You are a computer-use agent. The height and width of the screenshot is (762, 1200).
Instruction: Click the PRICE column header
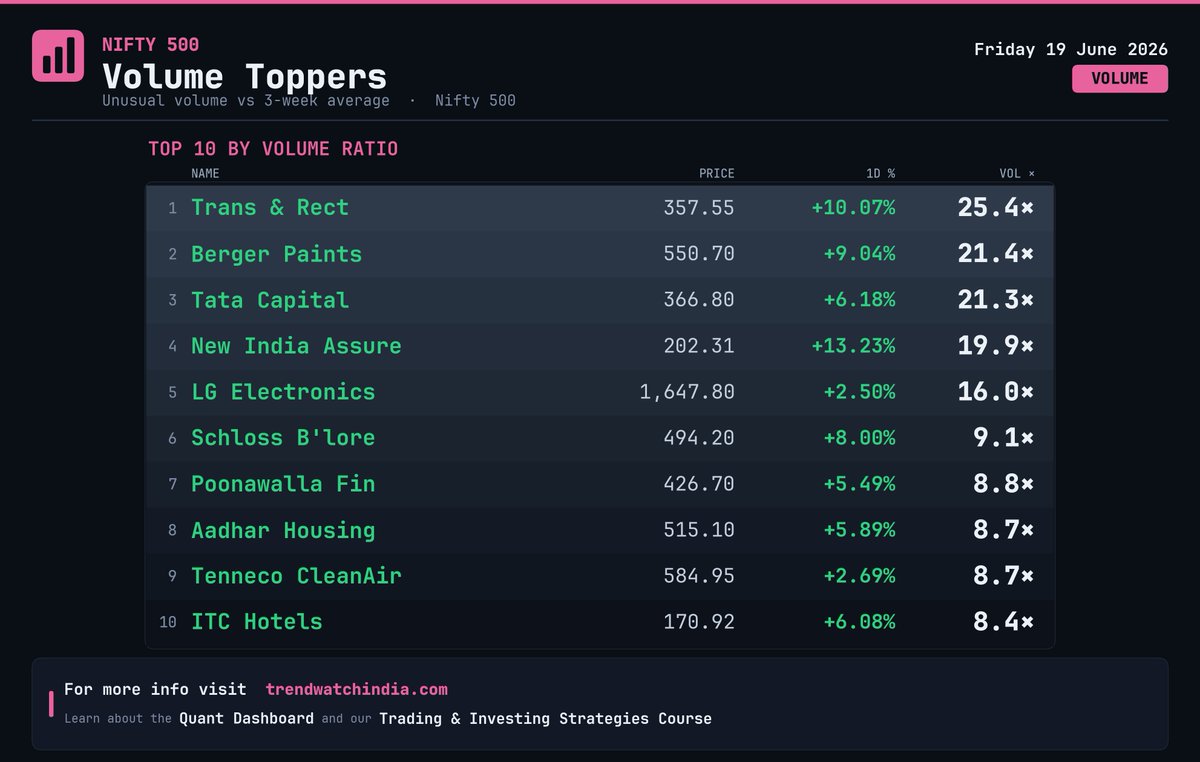(x=716, y=174)
